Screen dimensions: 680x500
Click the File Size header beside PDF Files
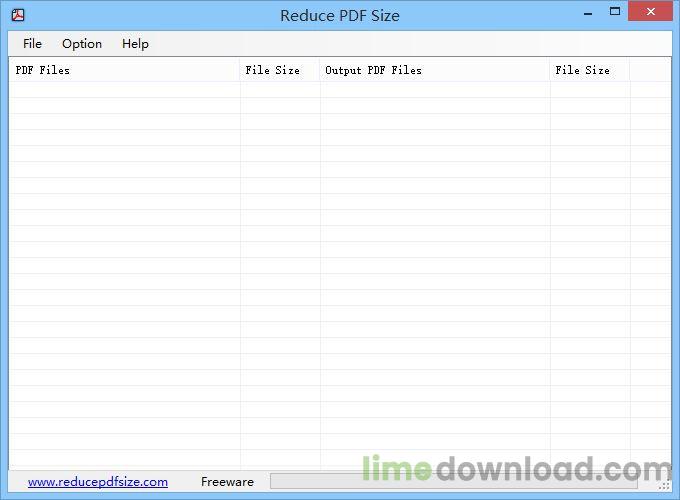coord(280,70)
